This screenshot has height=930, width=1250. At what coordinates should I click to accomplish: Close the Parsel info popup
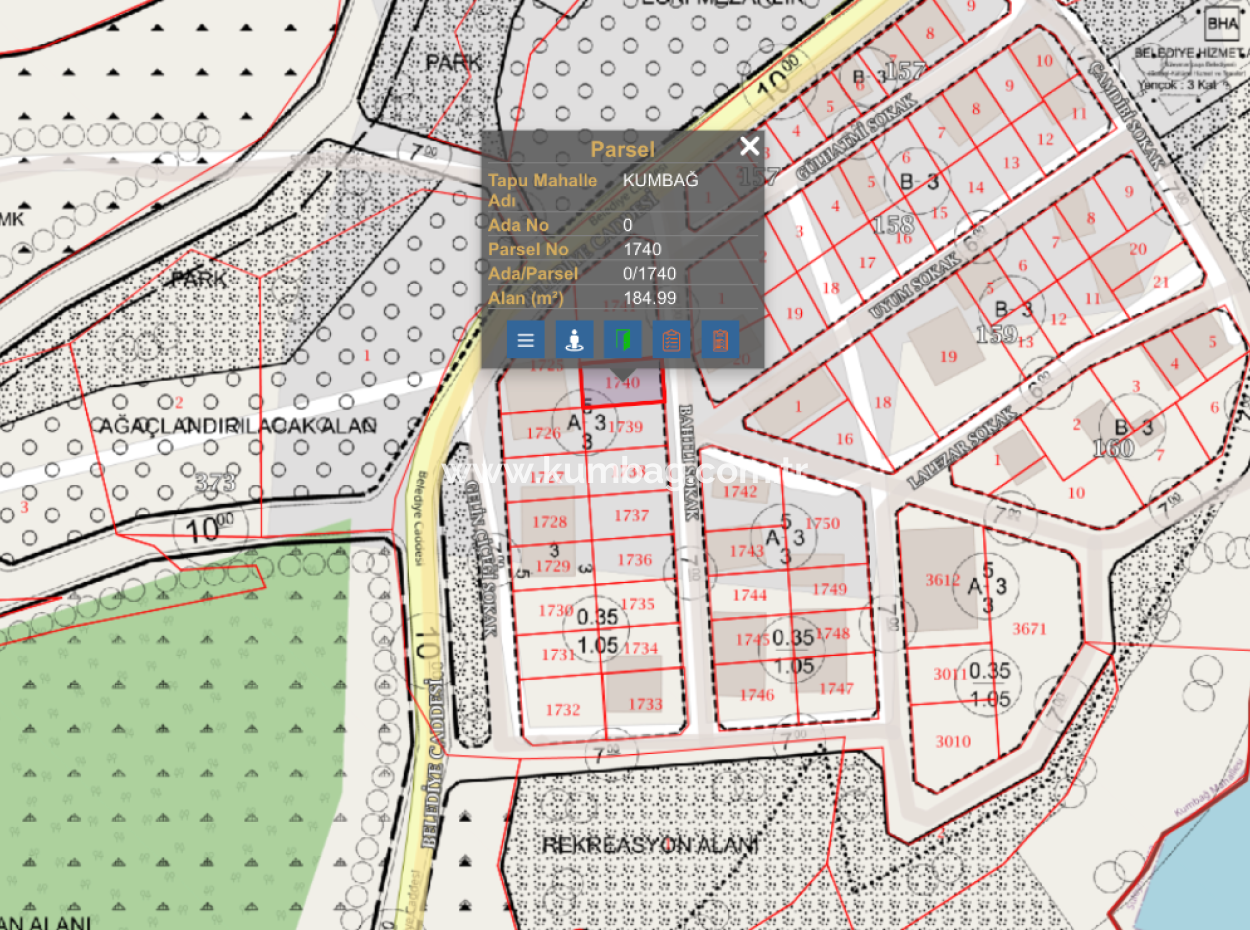(749, 147)
